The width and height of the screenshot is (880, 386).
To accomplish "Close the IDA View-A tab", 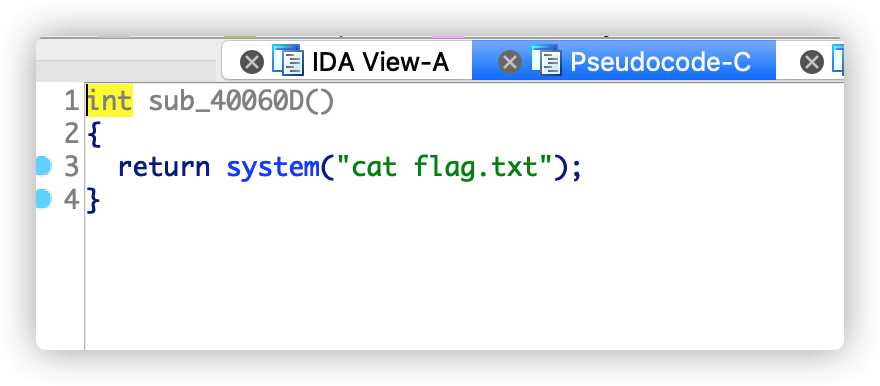I will point(251,62).
